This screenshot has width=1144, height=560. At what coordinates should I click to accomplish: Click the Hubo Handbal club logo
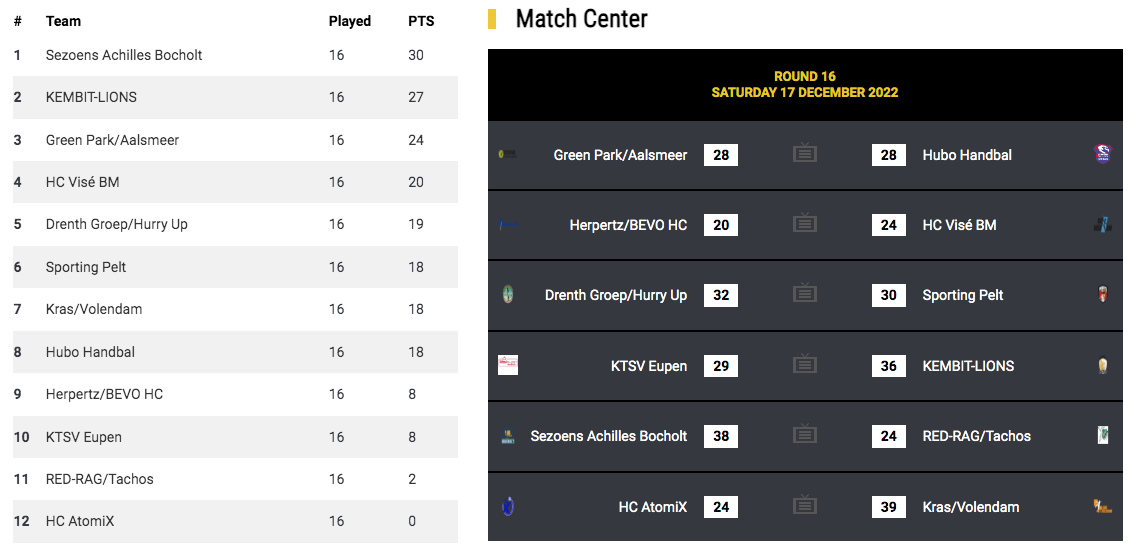point(1102,154)
